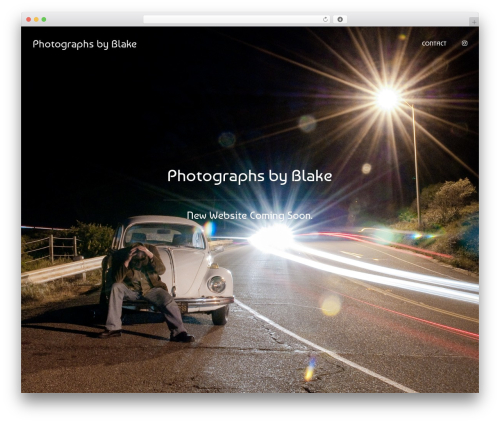This screenshot has height=423, width=500.
Task: Click the New Website Coming Soon text
Action: pyautogui.click(x=250, y=216)
